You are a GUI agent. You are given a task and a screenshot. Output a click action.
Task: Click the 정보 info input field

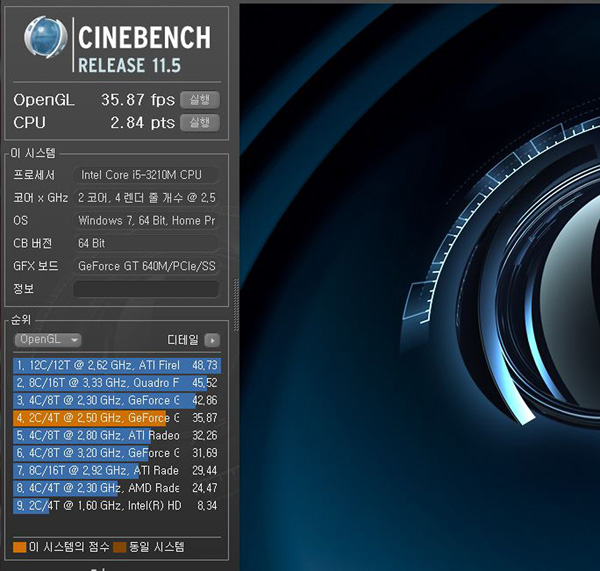pos(146,289)
